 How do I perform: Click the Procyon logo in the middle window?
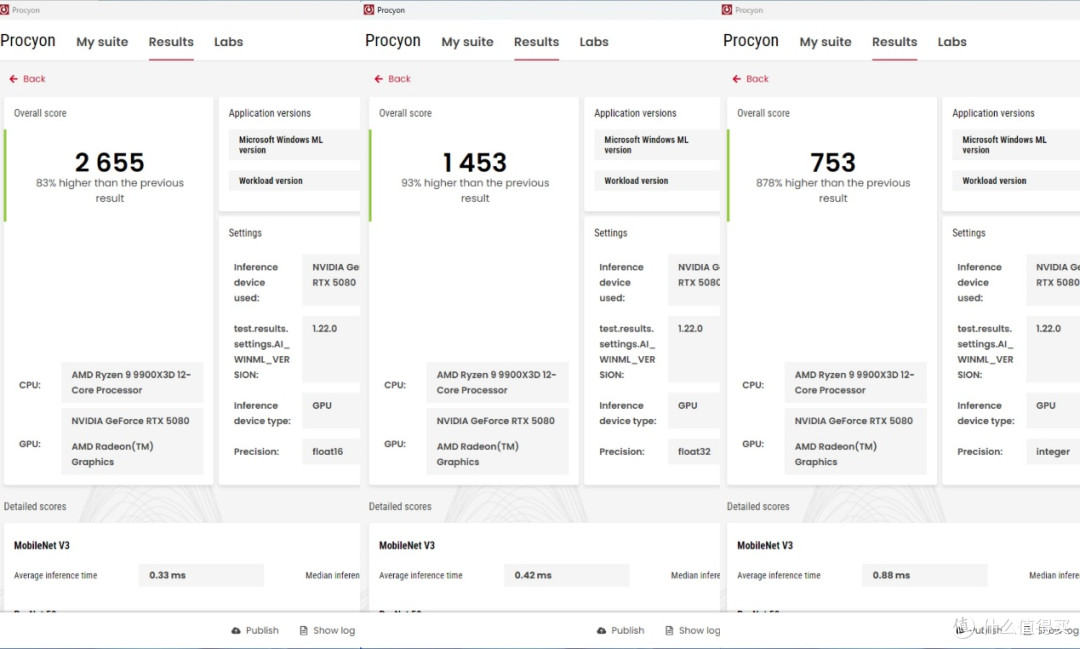[393, 41]
